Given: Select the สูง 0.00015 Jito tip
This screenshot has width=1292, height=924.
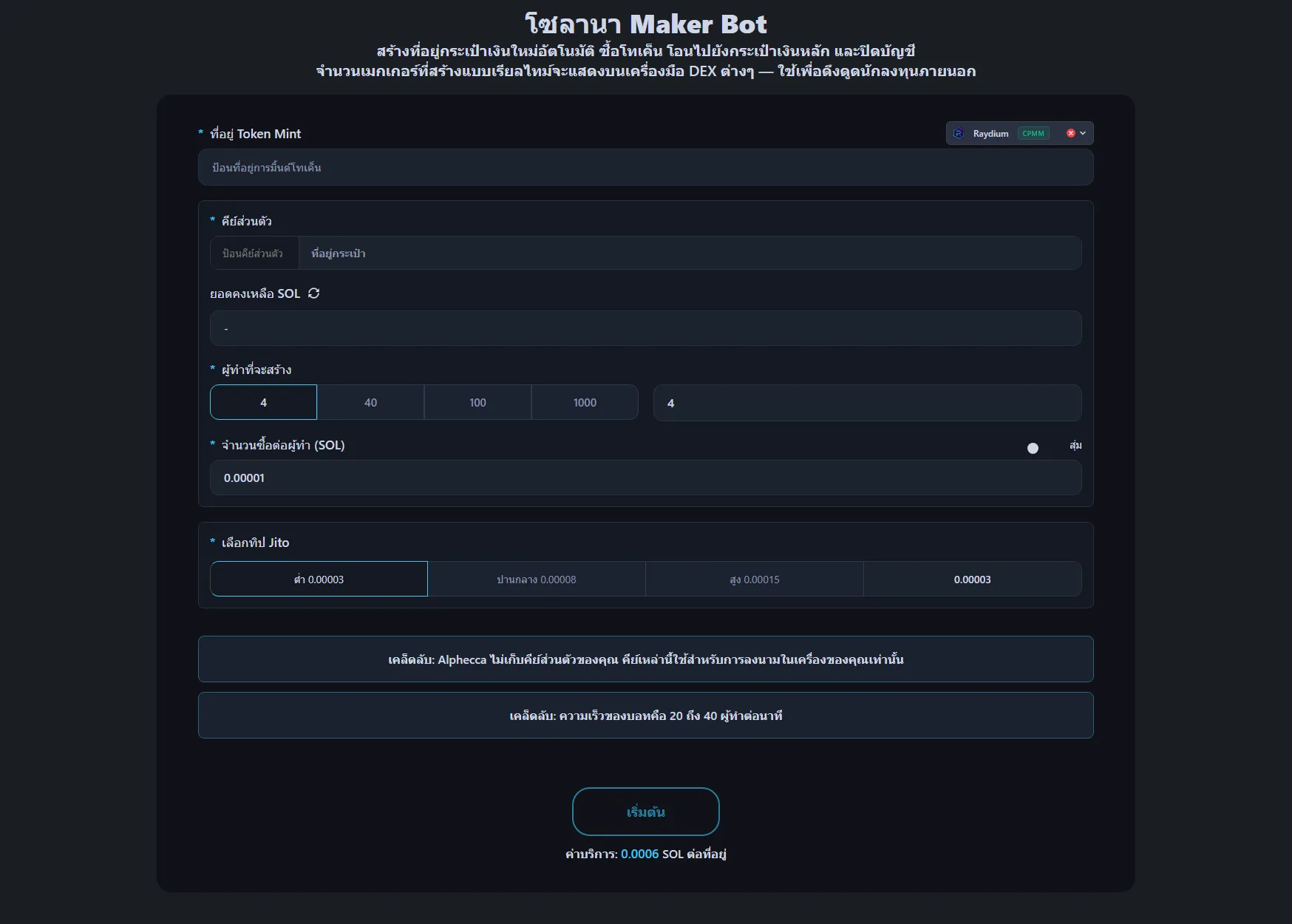Looking at the screenshot, I should (x=755, y=580).
